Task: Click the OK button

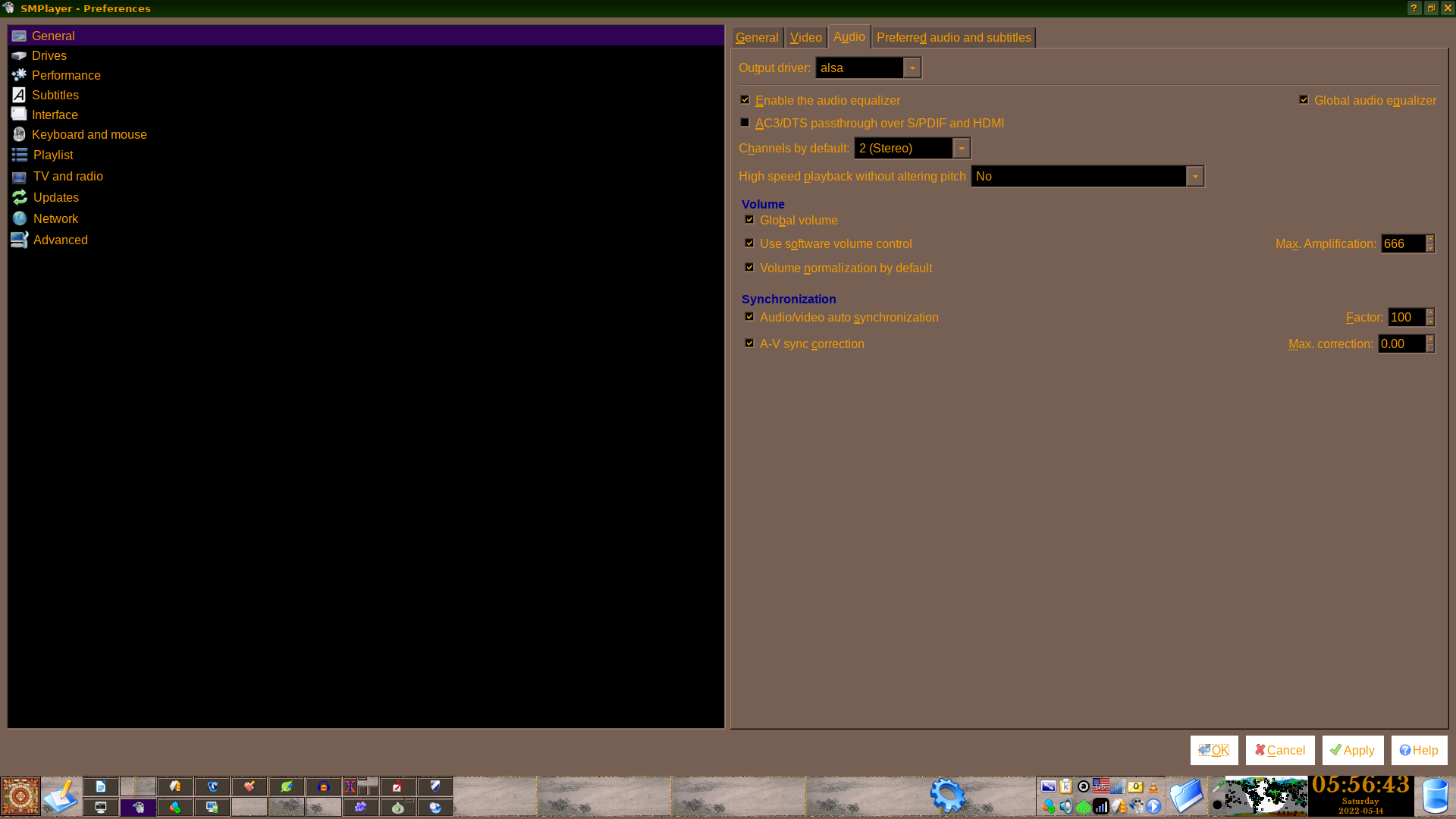Action: point(1214,750)
